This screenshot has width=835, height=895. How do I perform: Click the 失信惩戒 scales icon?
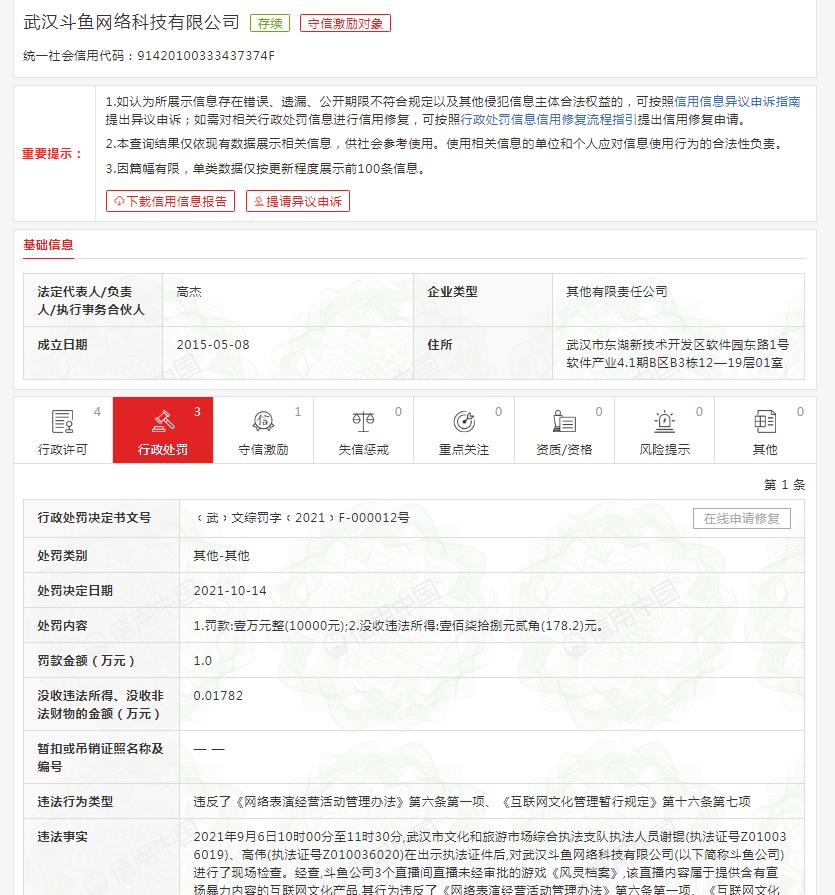tap(363, 422)
